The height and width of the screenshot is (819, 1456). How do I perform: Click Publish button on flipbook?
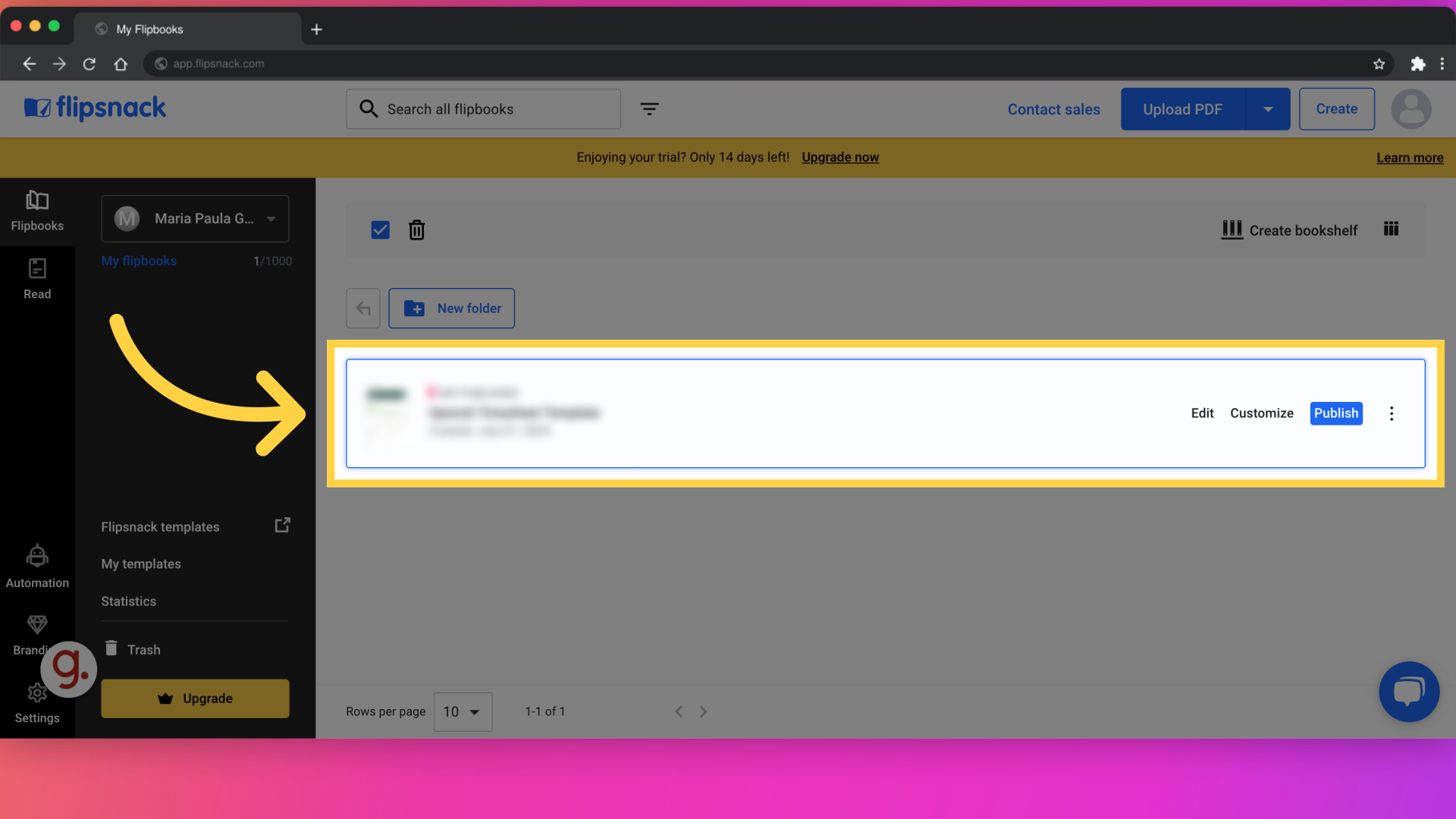pyautogui.click(x=1337, y=413)
